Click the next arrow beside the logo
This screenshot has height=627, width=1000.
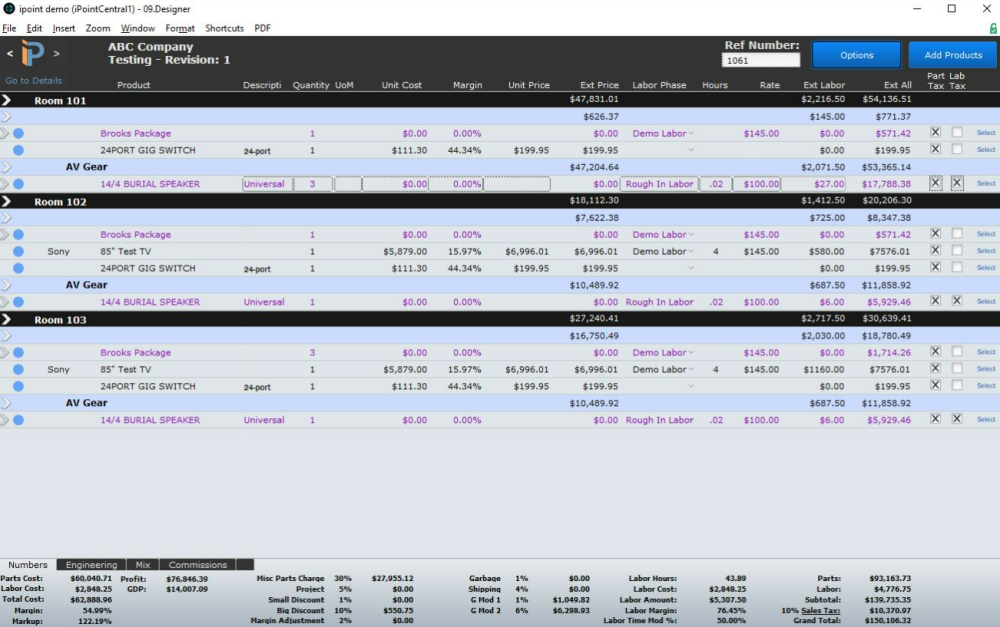click(x=56, y=54)
